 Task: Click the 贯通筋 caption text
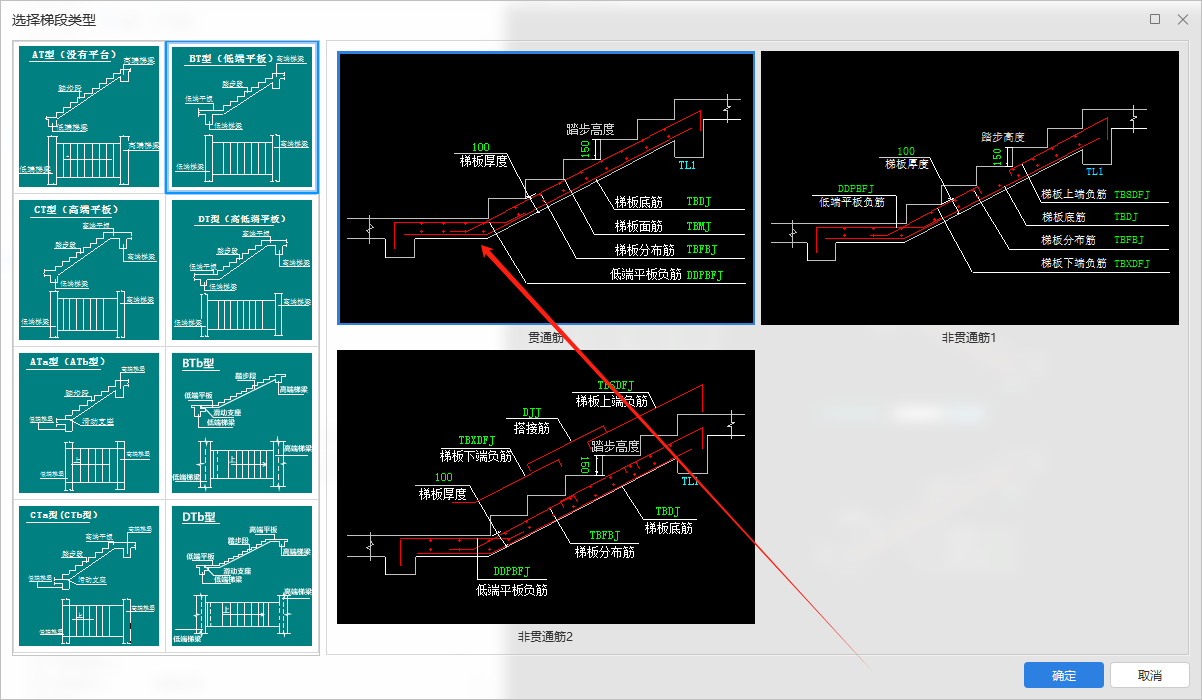[546, 338]
